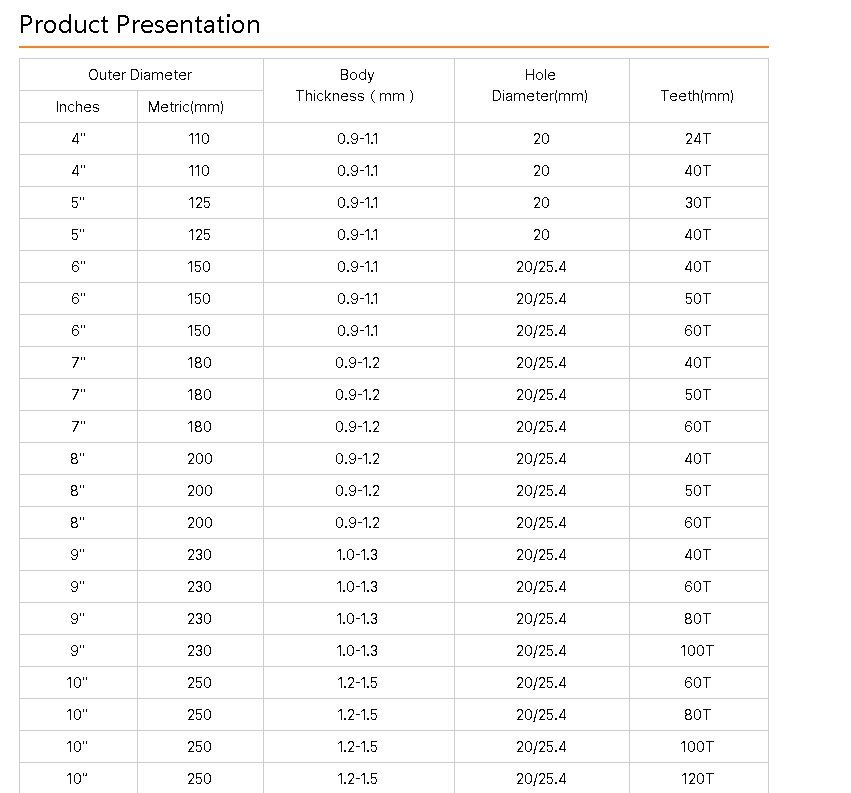
Task: Select the 50T teeth cell for 180 mm
Action: 697,395
